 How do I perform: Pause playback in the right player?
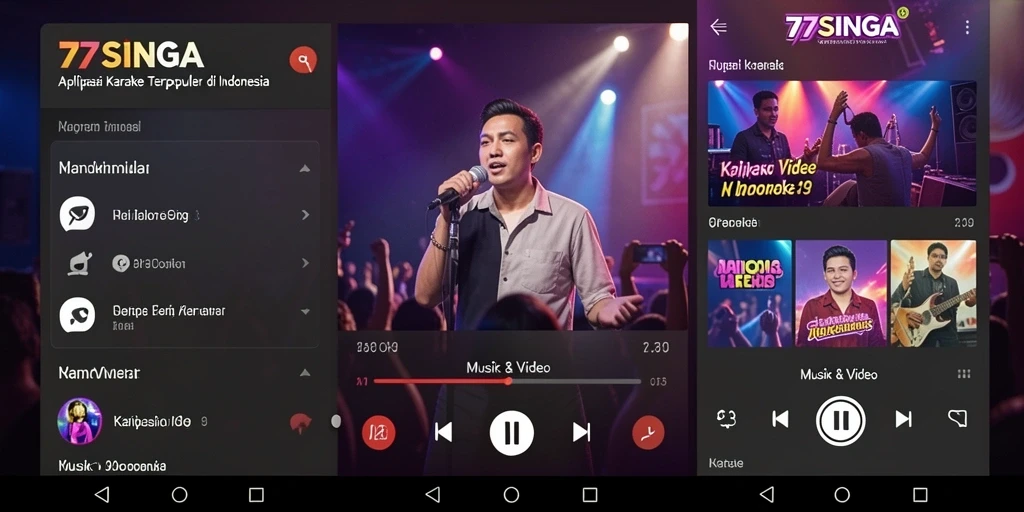click(x=840, y=421)
